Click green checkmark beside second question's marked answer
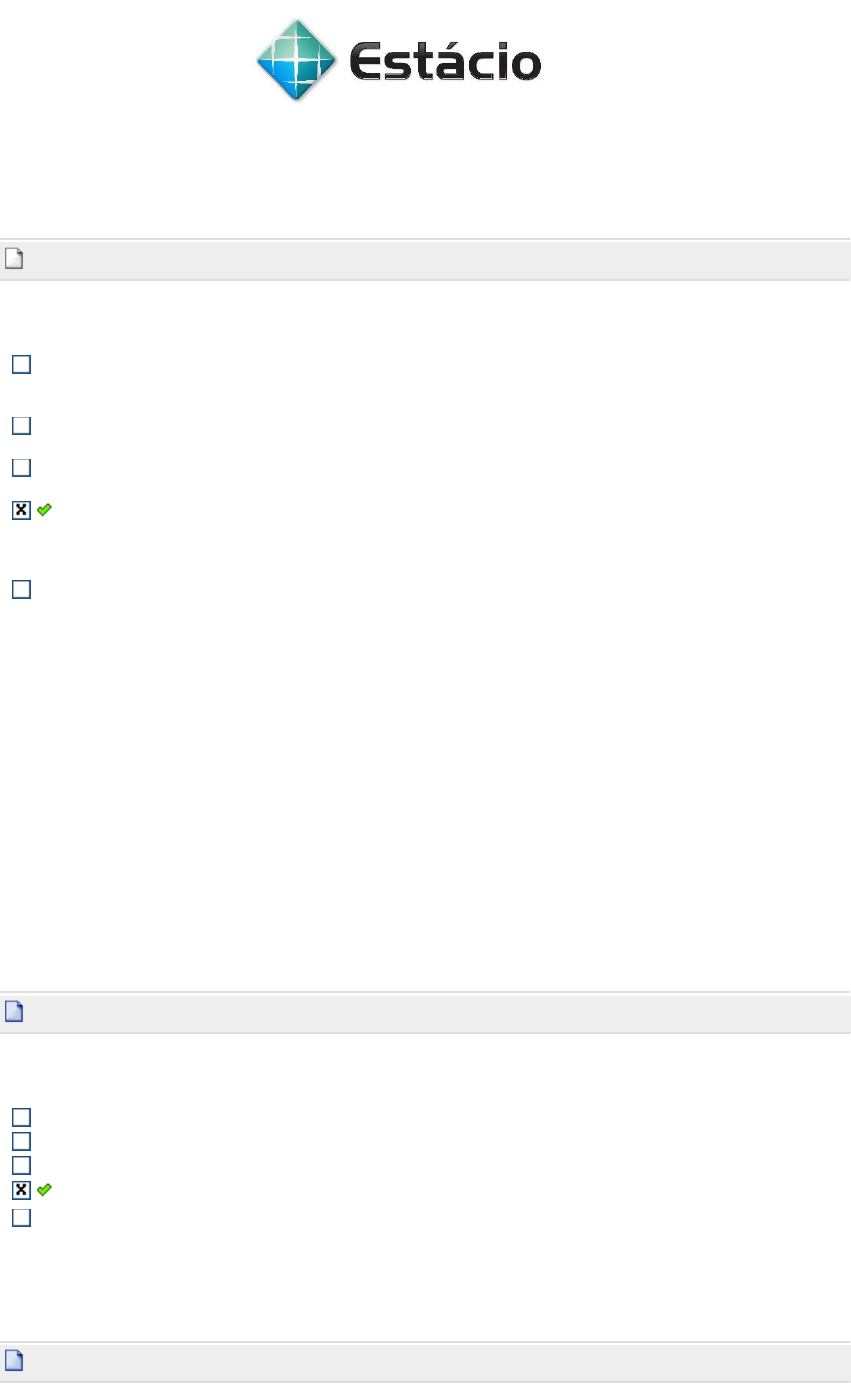The height and width of the screenshot is (1393, 851). pyautogui.click(x=44, y=1190)
